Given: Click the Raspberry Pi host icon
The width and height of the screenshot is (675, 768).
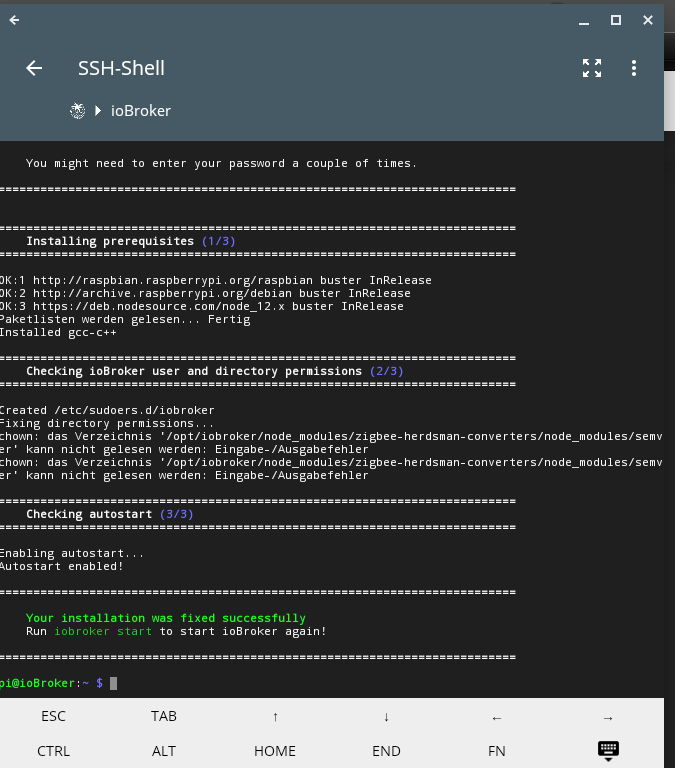Looking at the screenshot, I should [x=77, y=111].
